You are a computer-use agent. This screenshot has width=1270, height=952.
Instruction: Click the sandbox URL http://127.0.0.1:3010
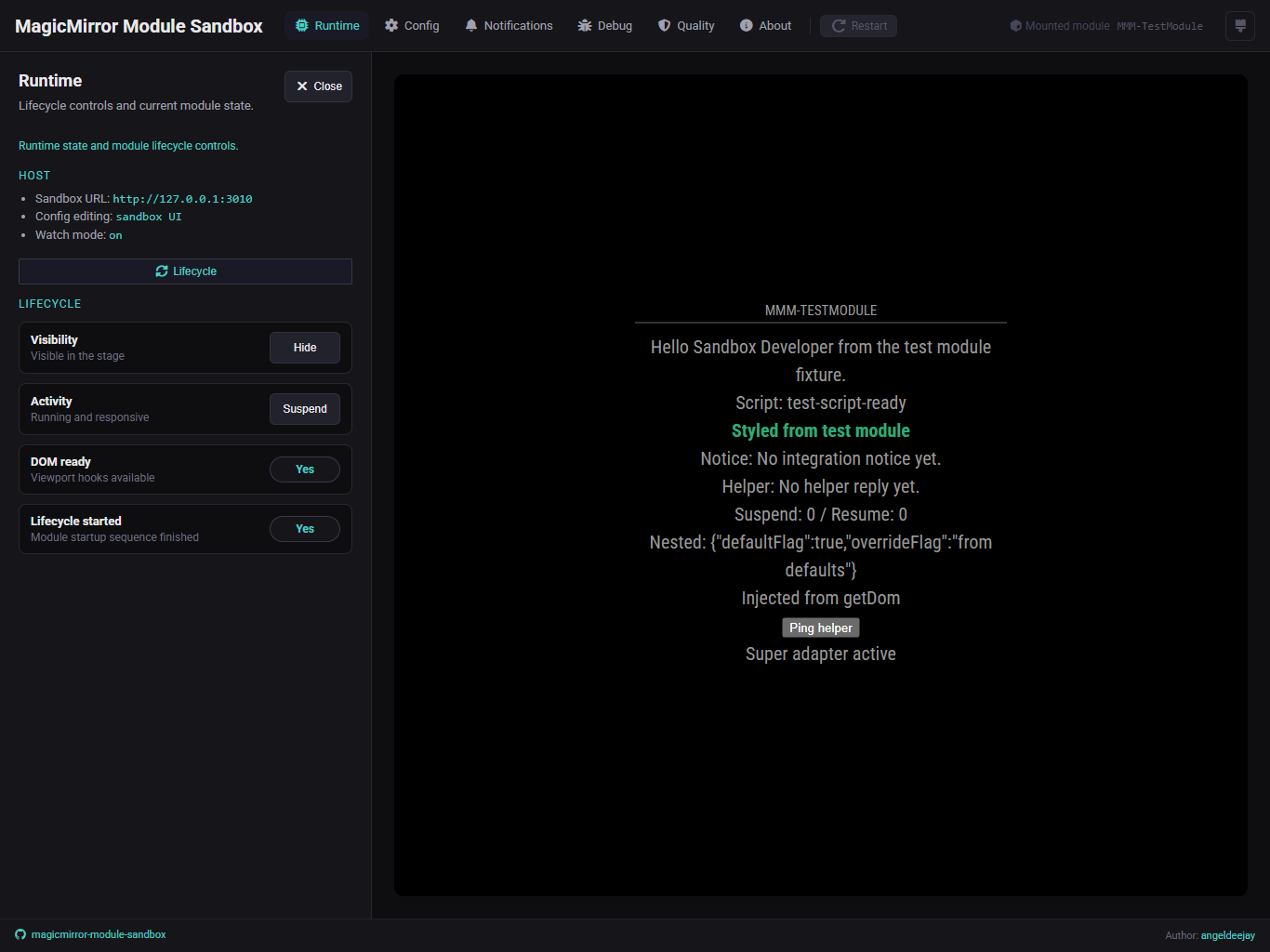click(183, 199)
